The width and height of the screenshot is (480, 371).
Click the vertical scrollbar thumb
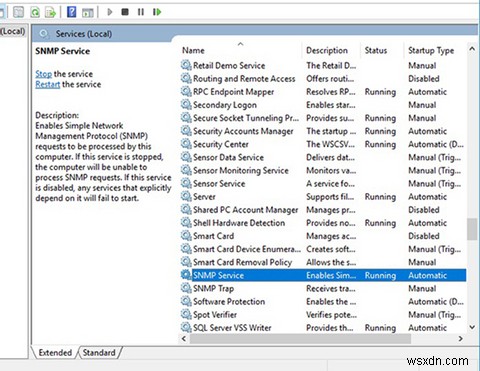click(472, 229)
